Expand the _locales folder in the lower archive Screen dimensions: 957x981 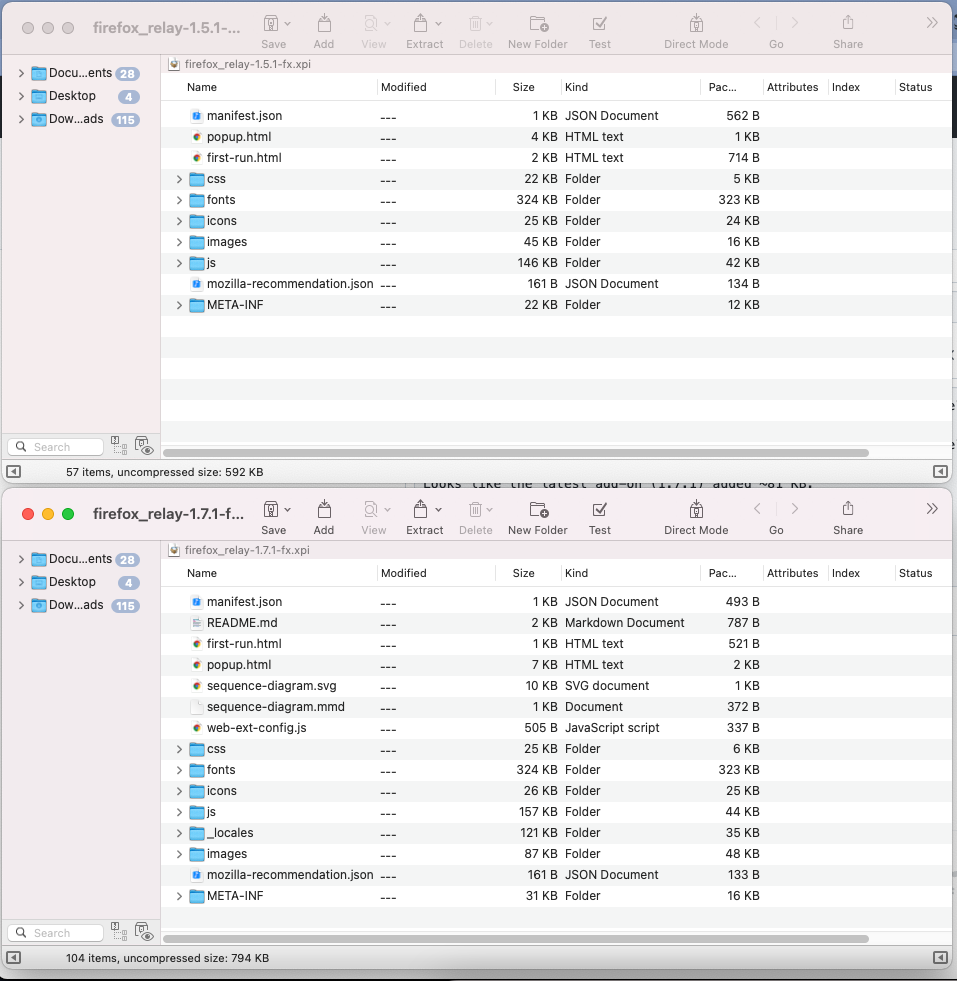pos(179,832)
